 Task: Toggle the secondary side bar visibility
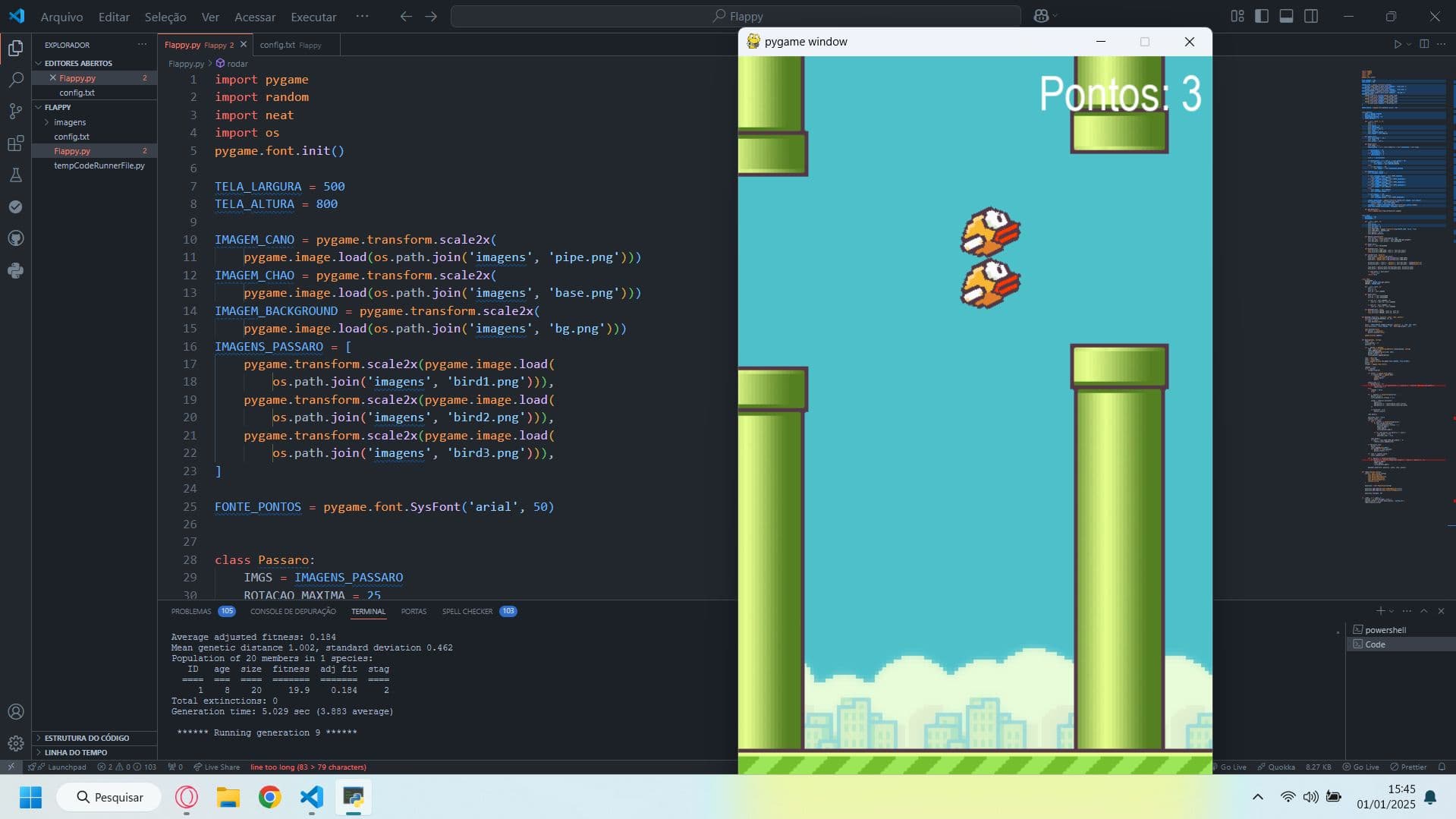[x=1311, y=16]
